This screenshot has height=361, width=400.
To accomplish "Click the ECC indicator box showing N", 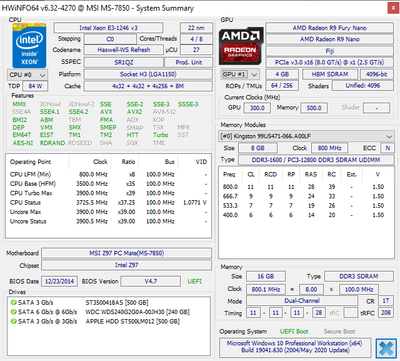I will [x=388, y=148].
